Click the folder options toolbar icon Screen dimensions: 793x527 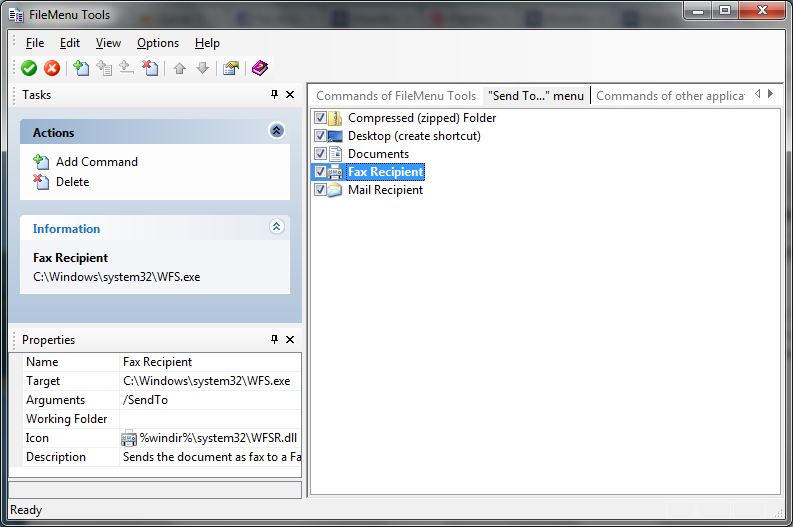(x=231, y=68)
